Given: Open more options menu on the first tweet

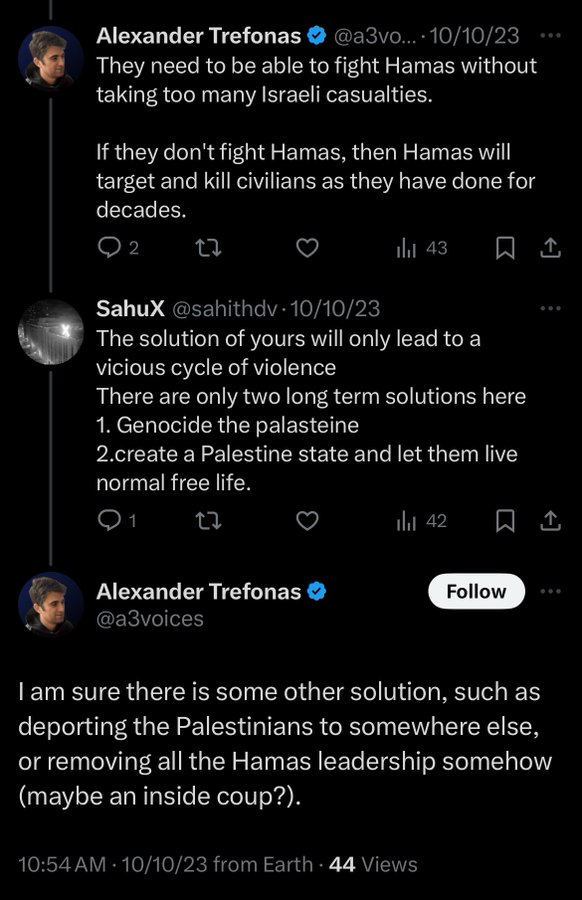Looking at the screenshot, I should 551,37.
